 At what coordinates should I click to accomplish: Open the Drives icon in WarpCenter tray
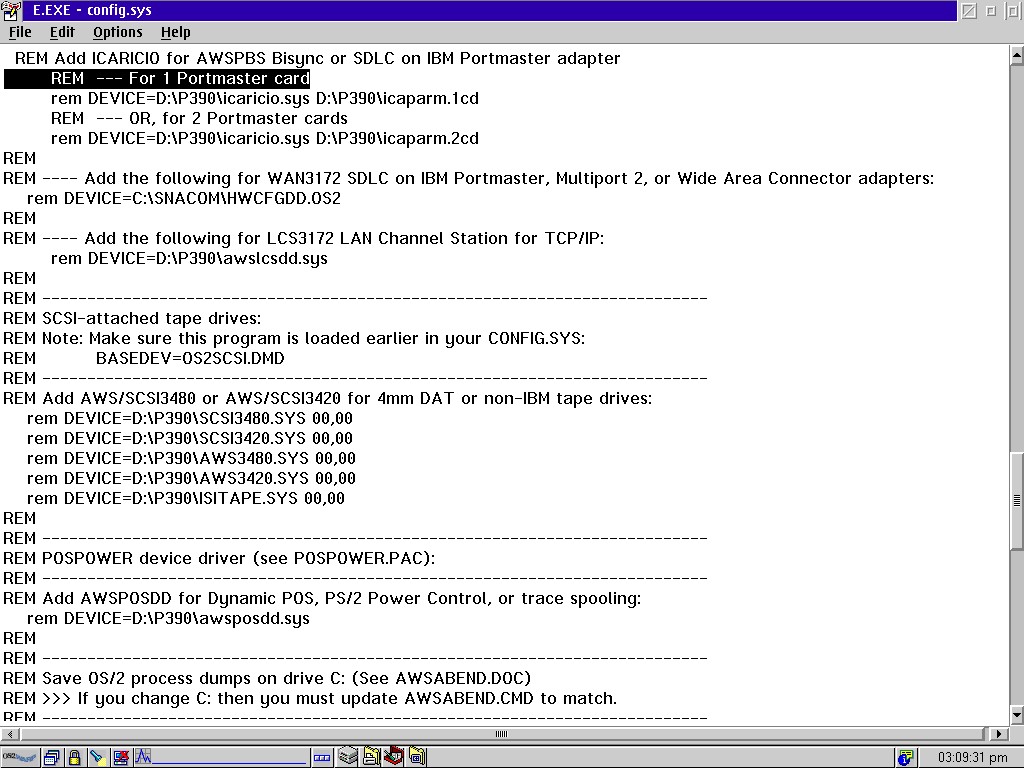pos(347,756)
